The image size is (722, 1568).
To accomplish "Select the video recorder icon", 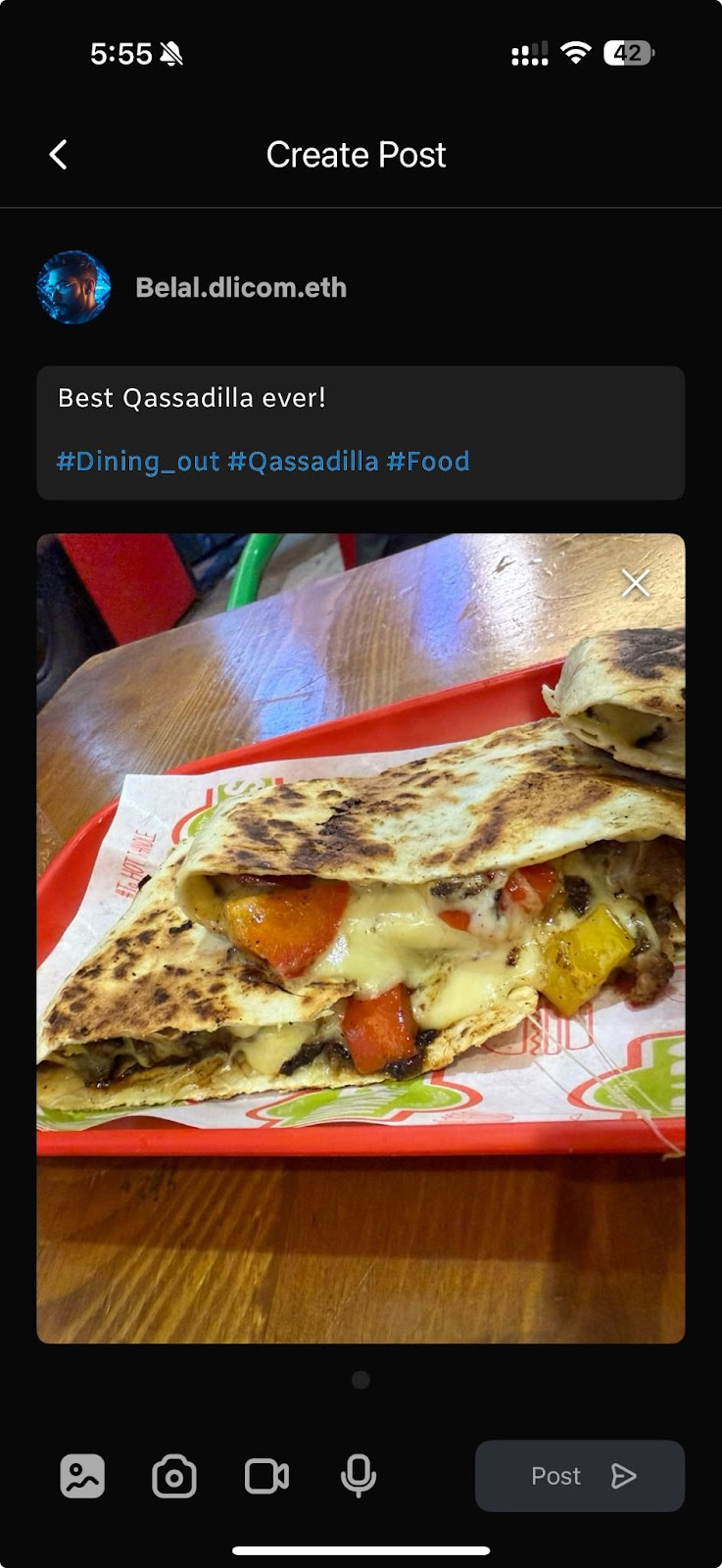I will pyautogui.click(x=266, y=1476).
